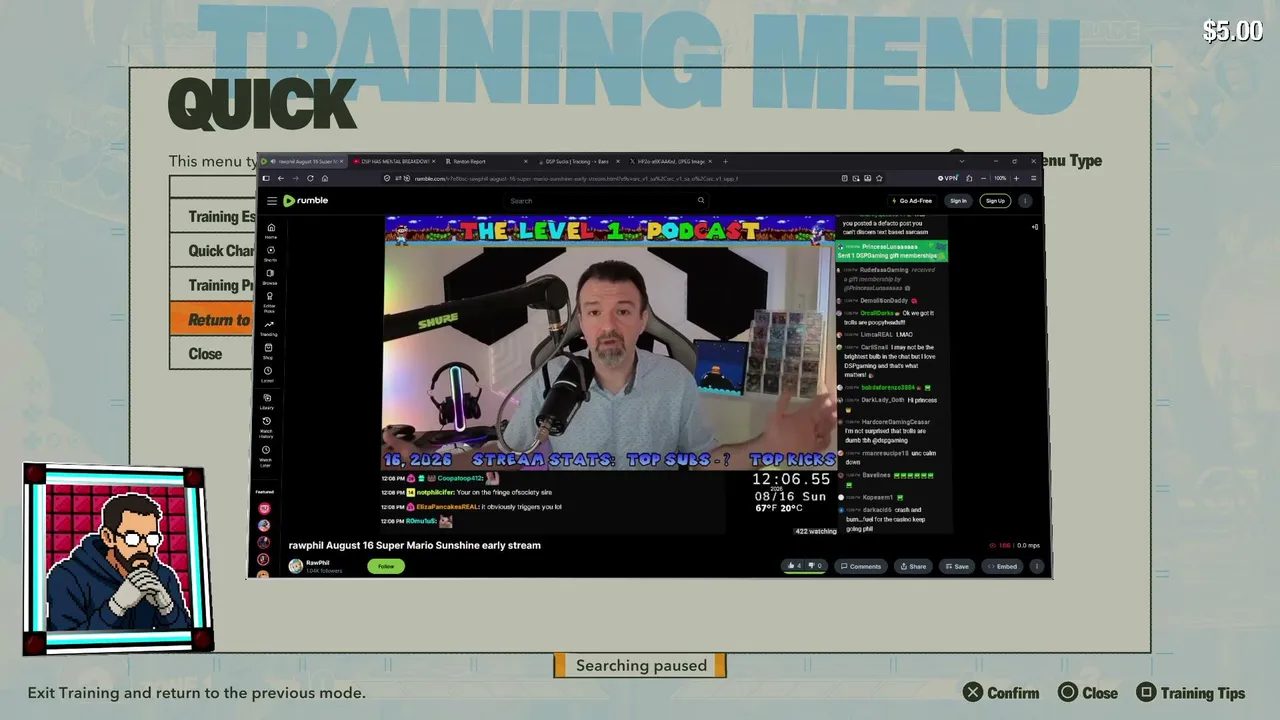Select the Quick Char option in Training Menu
1280x720 pixels.
(212, 251)
